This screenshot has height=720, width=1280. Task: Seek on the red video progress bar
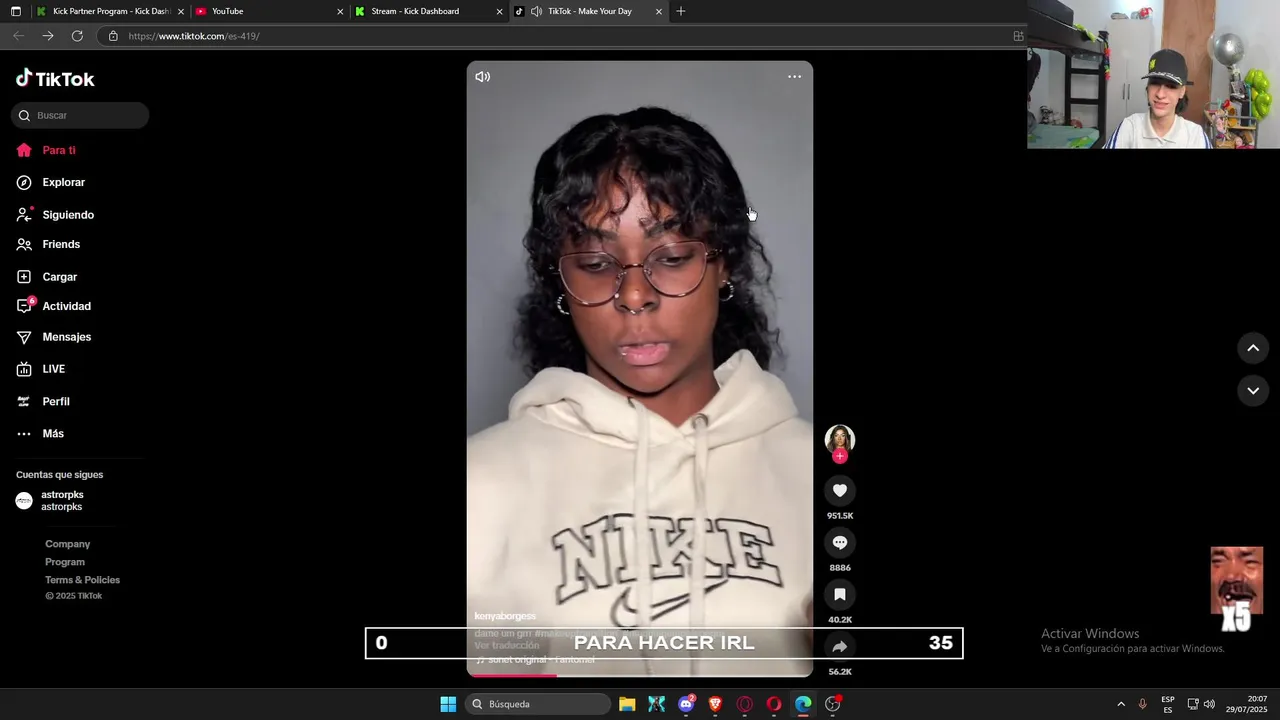coord(640,675)
